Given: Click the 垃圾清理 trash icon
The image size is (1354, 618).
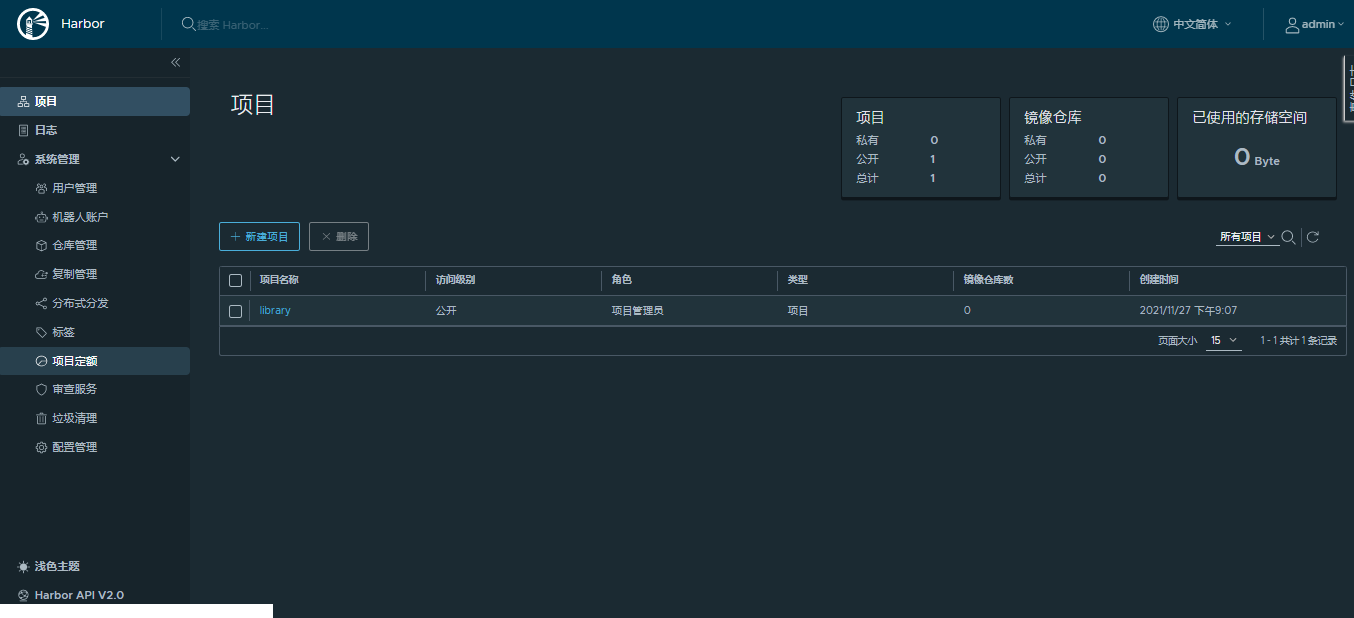Looking at the screenshot, I should tap(41, 418).
